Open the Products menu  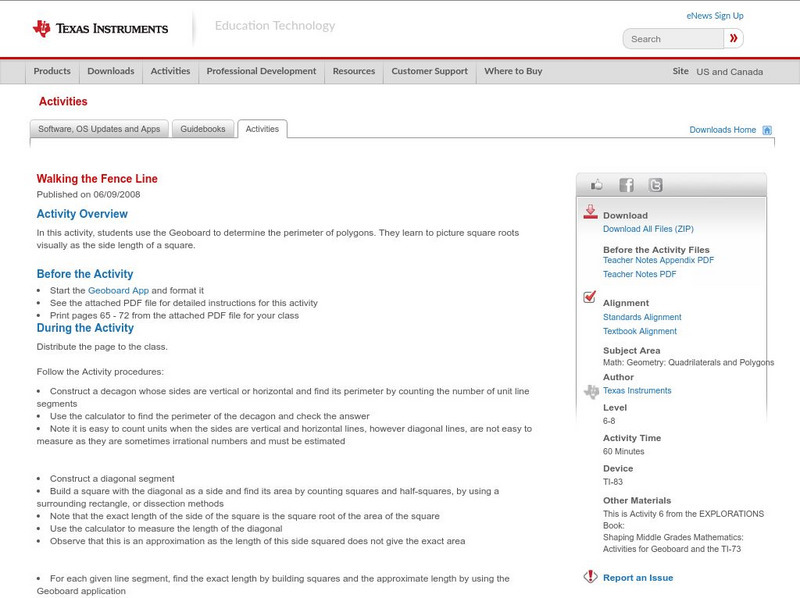52,71
